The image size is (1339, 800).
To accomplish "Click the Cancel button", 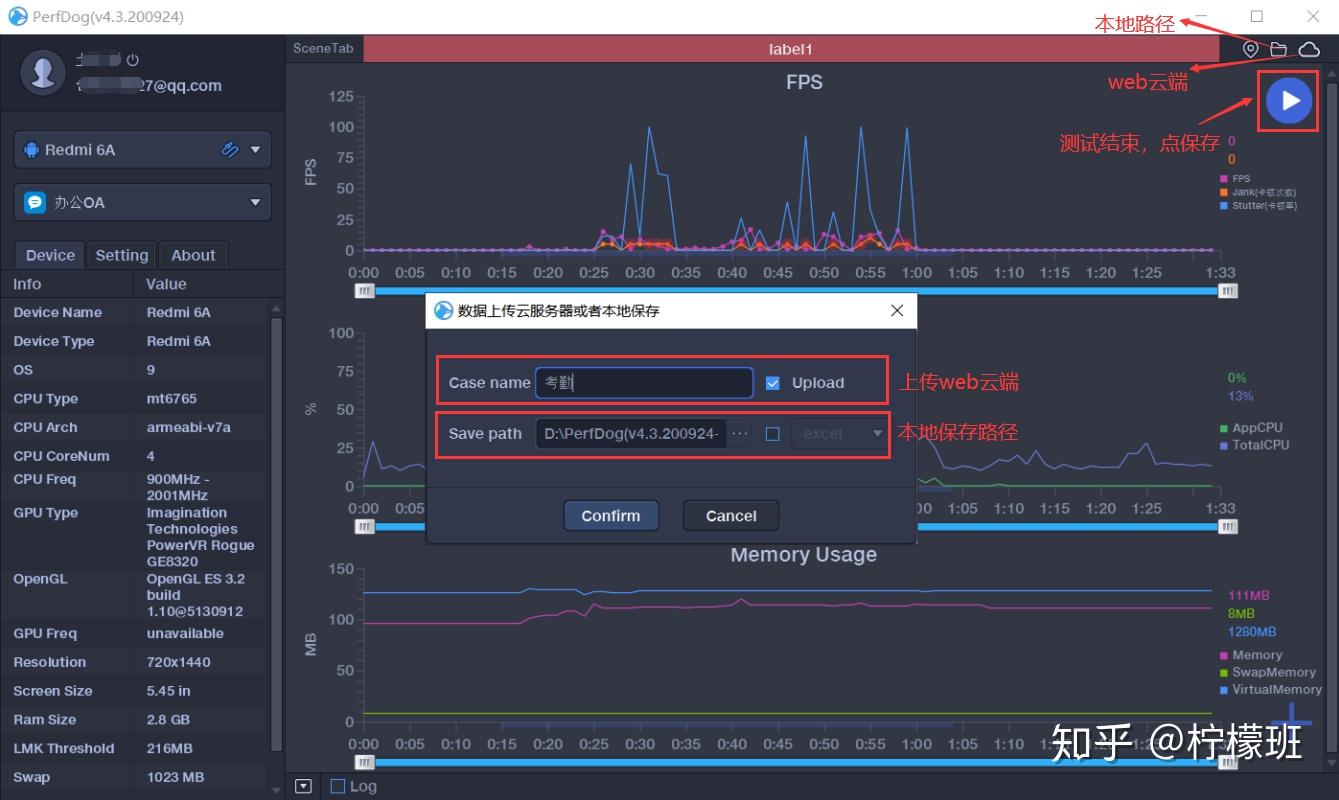I will (x=731, y=516).
